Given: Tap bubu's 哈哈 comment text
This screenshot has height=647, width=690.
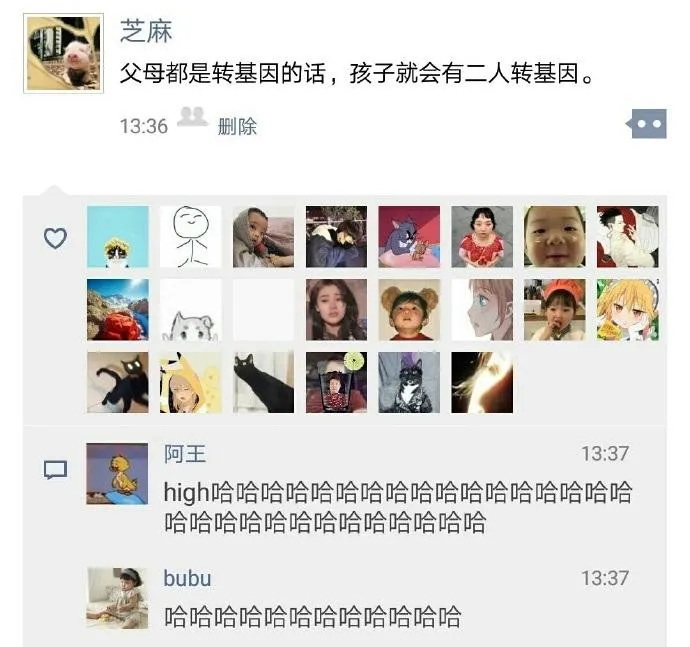Looking at the screenshot, I should click(312, 616).
